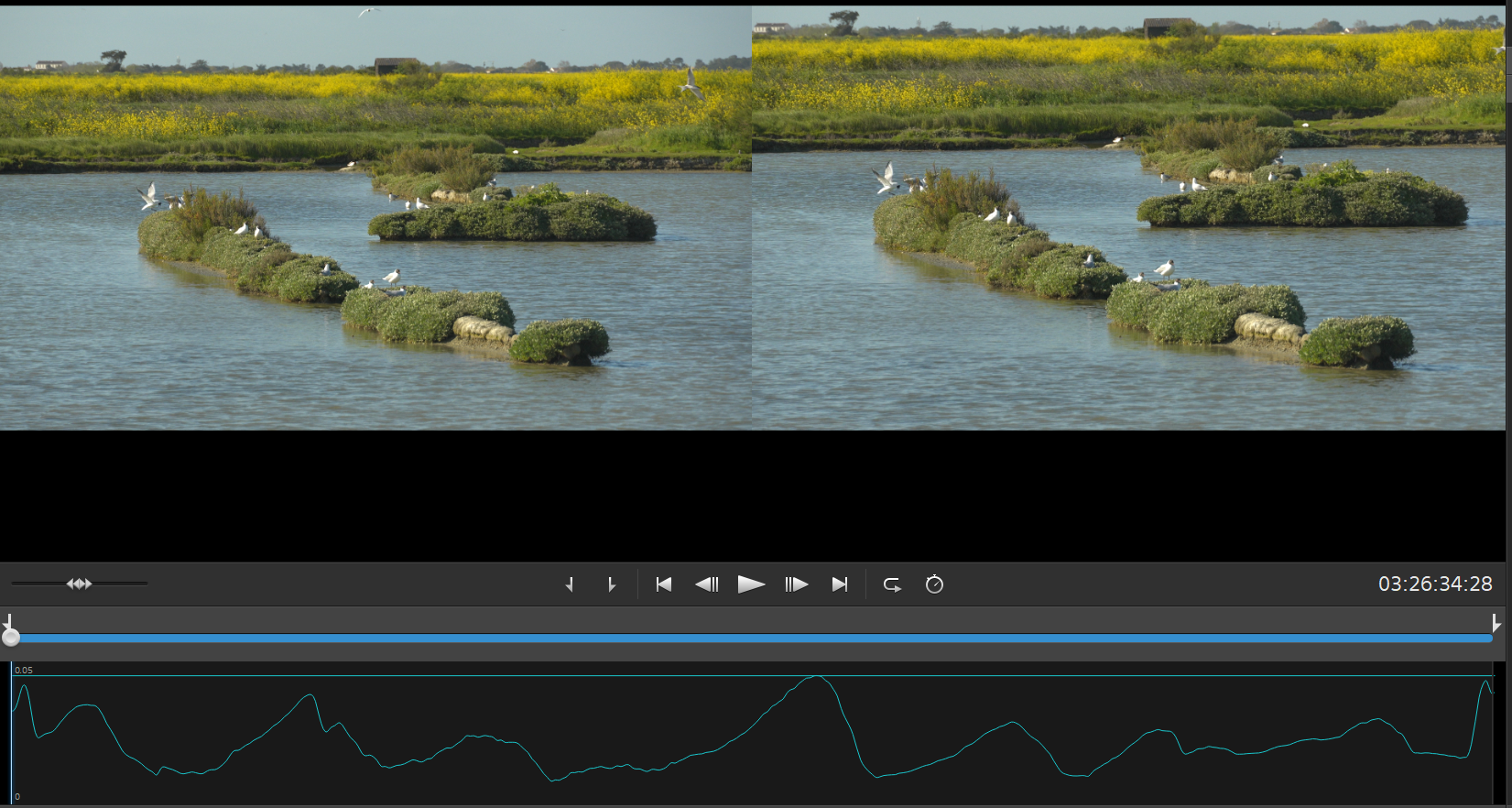This screenshot has height=808, width=1512.
Task: Click the mark out point icon
Action: [612, 584]
